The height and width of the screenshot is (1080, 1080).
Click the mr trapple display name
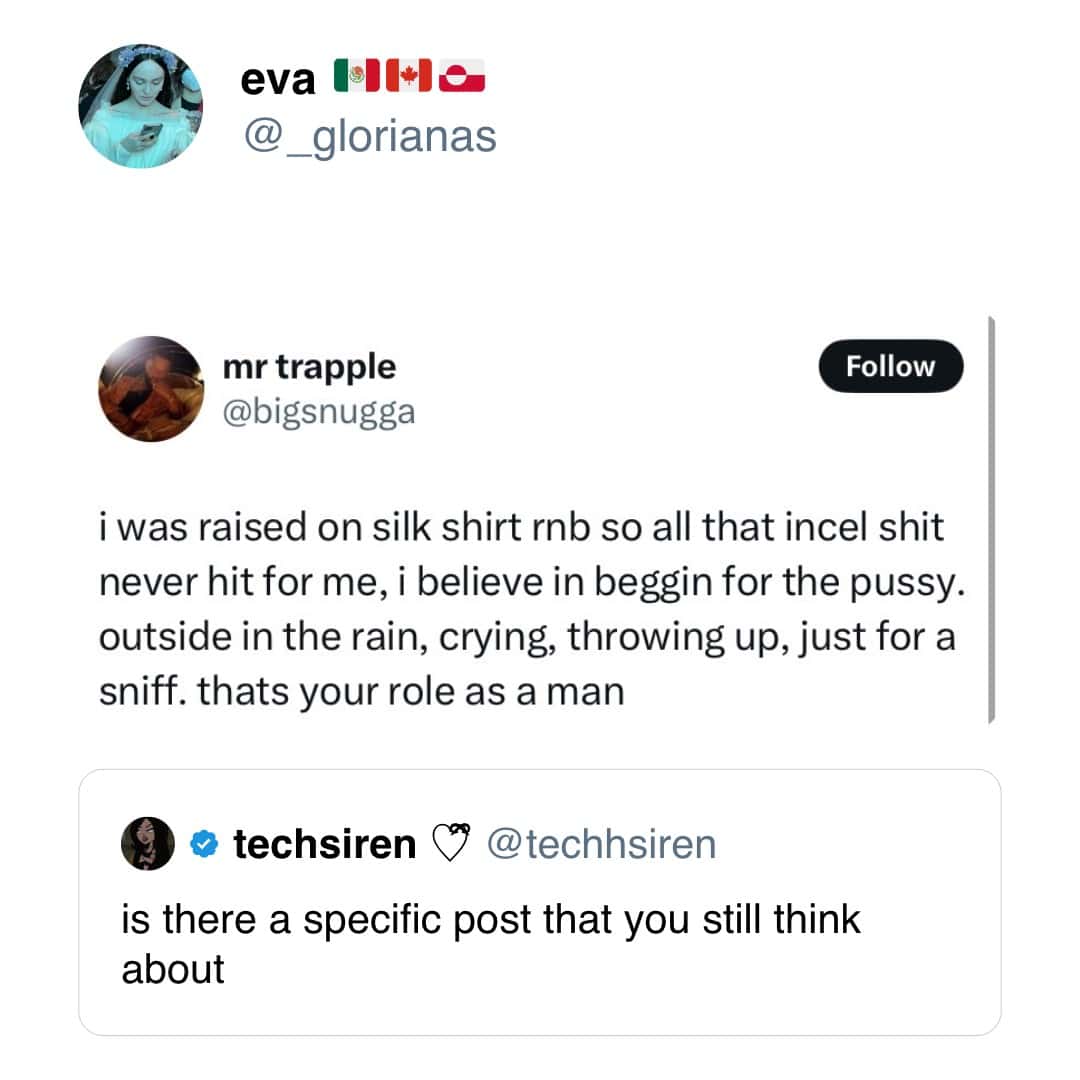coord(309,367)
